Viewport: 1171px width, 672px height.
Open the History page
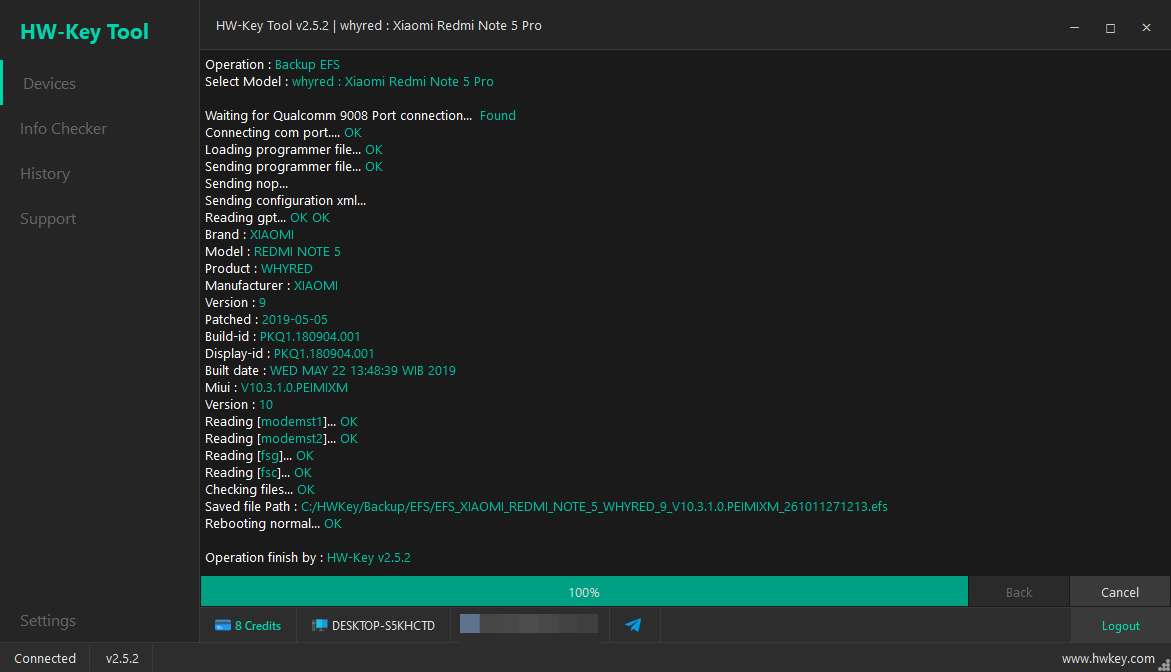click(45, 174)
